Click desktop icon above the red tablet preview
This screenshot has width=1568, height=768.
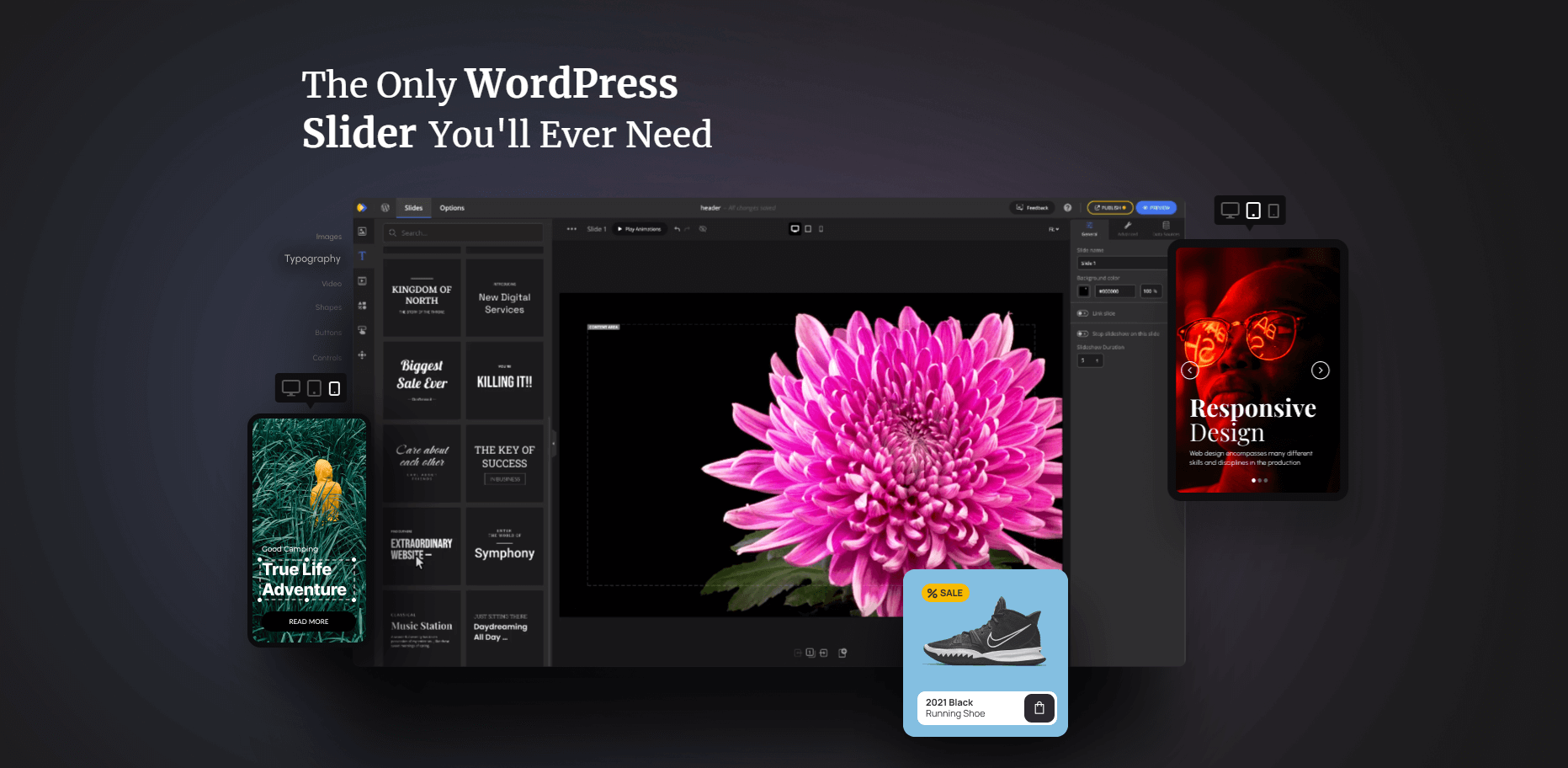pos(1230,211)
